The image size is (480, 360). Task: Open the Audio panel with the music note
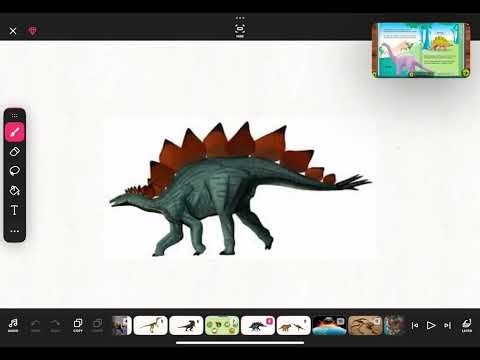pos(13,325)
